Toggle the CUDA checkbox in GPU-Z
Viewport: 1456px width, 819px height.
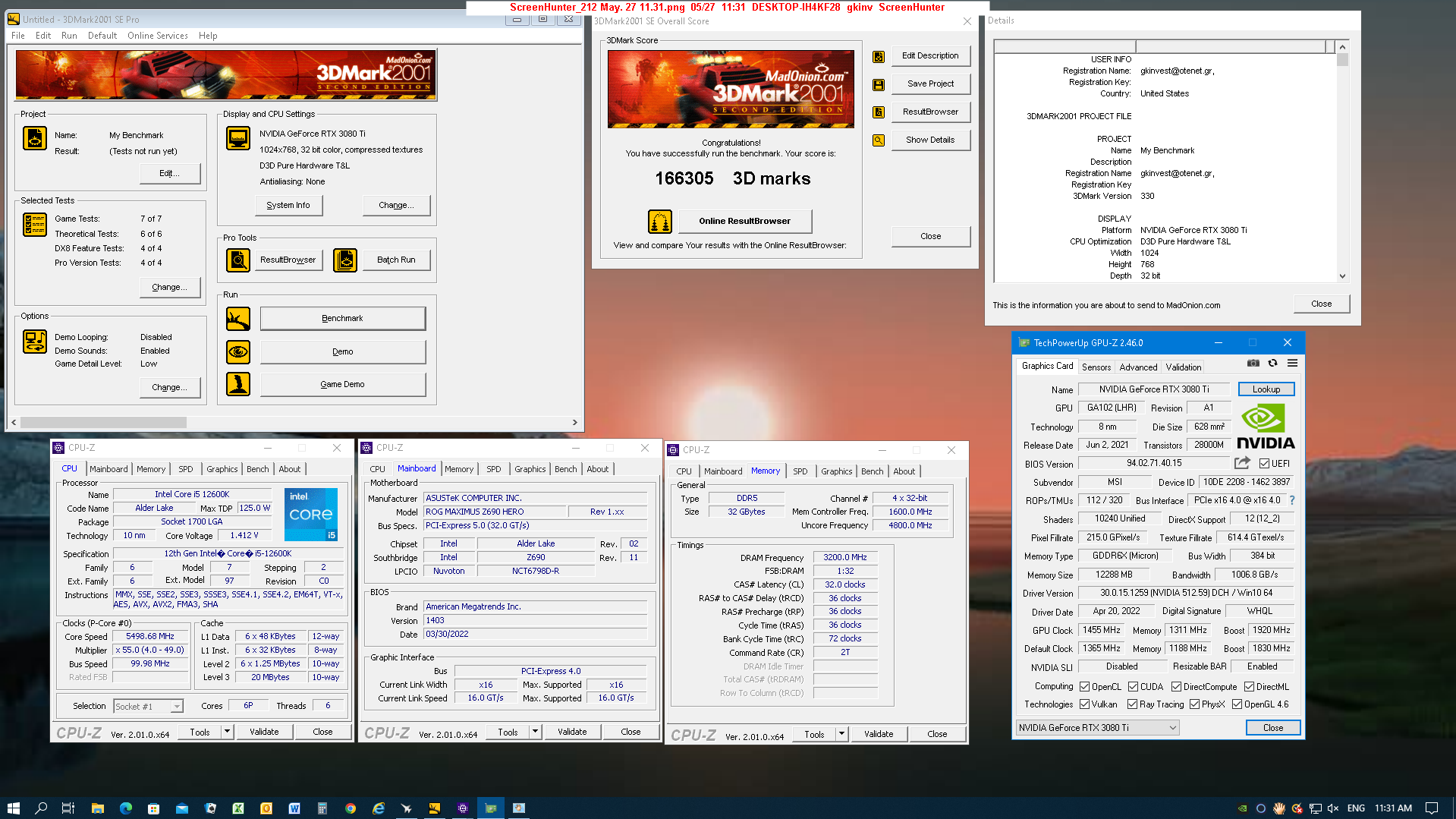1133,687
